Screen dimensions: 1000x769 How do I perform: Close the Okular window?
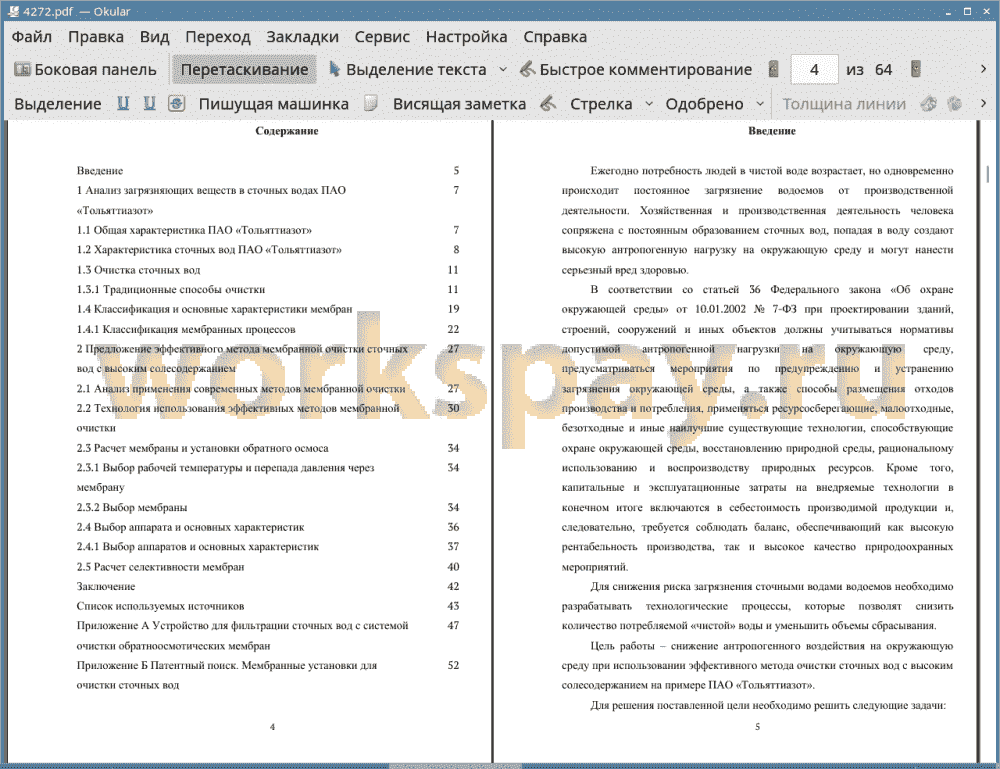[x=987, y=11]
